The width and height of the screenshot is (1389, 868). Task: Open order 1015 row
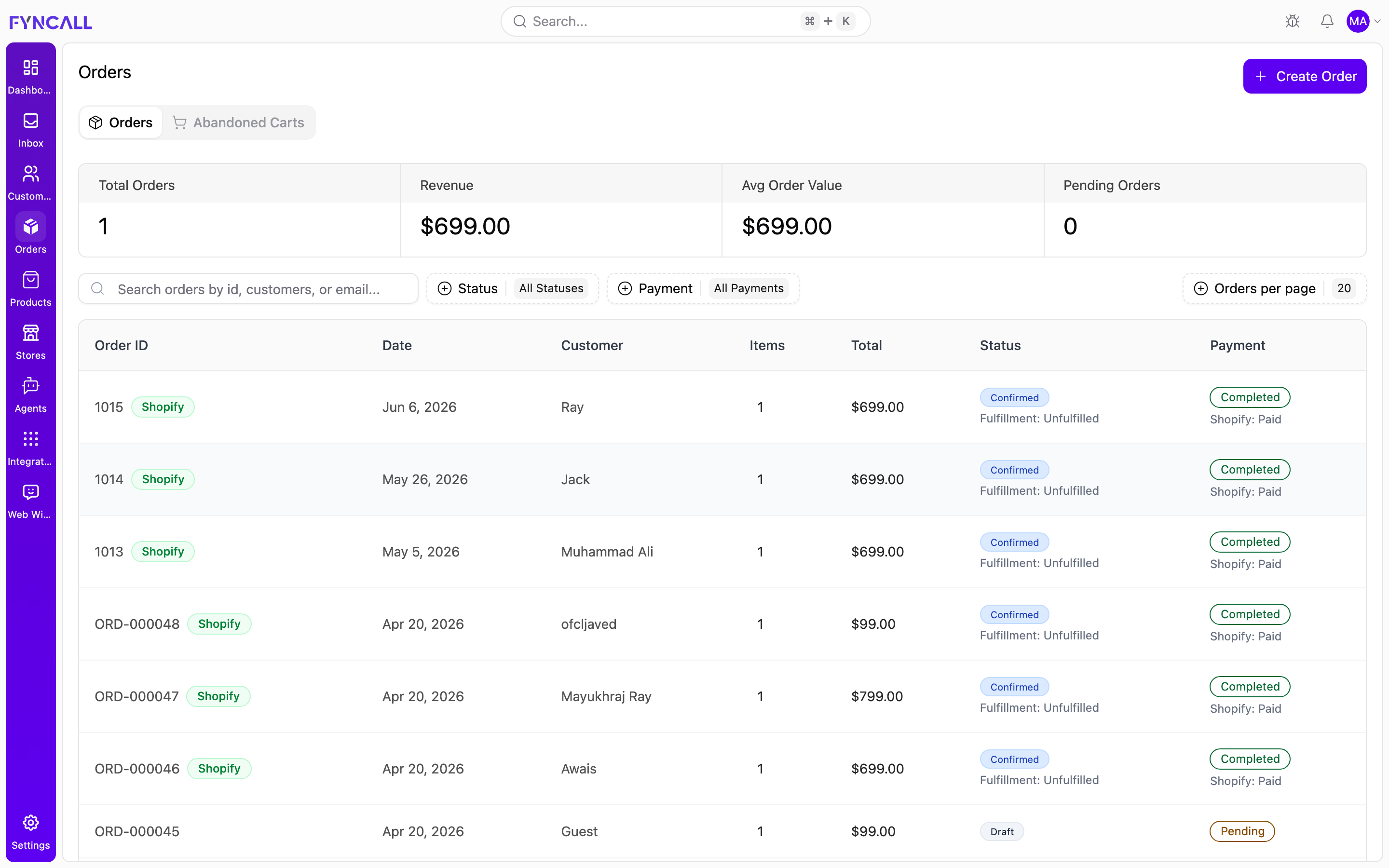(x=722, y=407)
